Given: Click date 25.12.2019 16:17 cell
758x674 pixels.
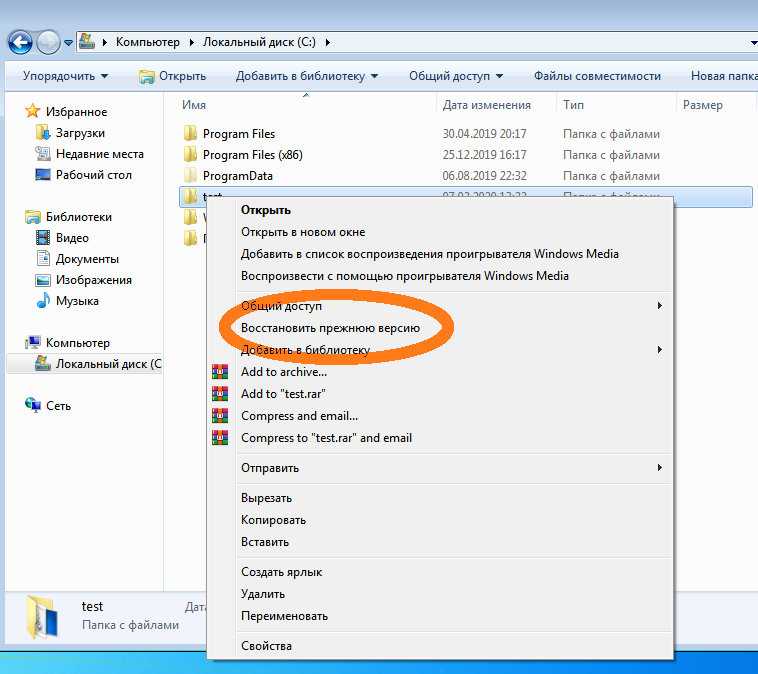Looking at the screenshot, I should point(484,155).
